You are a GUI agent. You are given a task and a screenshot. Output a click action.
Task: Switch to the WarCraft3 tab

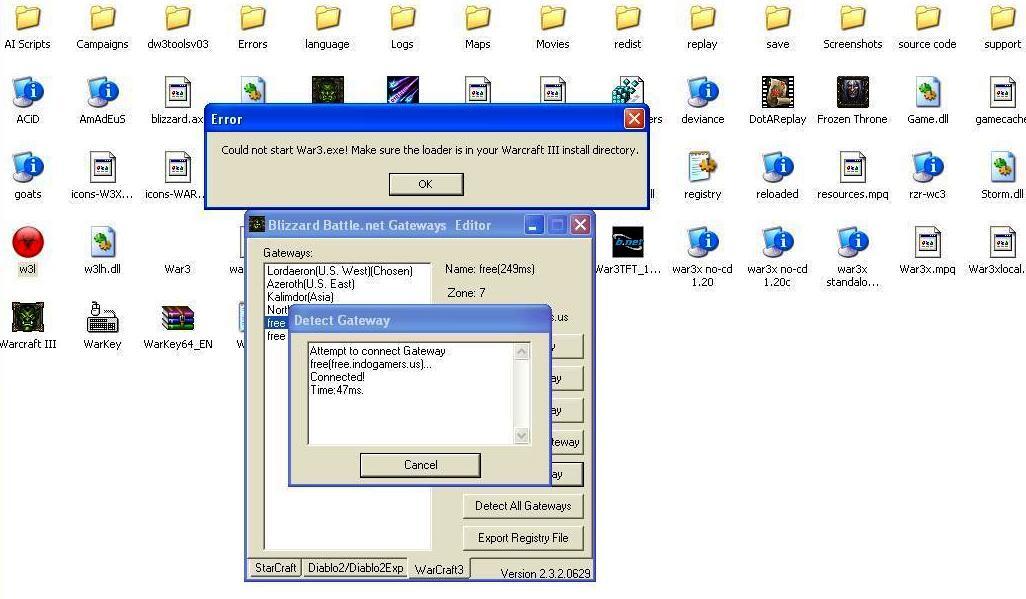(439, 570)
